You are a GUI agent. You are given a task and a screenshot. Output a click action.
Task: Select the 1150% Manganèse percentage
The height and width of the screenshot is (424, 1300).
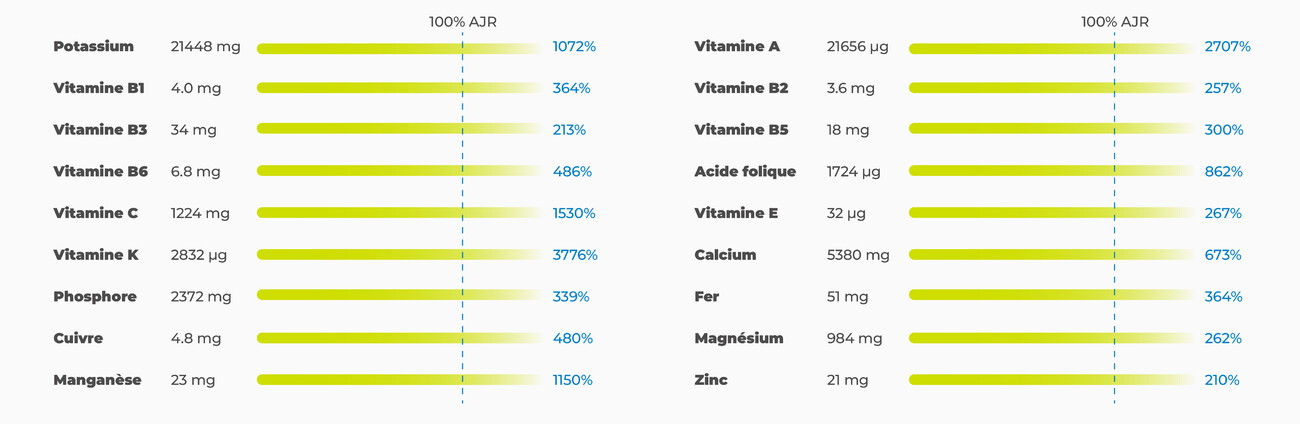click(573, 380)
